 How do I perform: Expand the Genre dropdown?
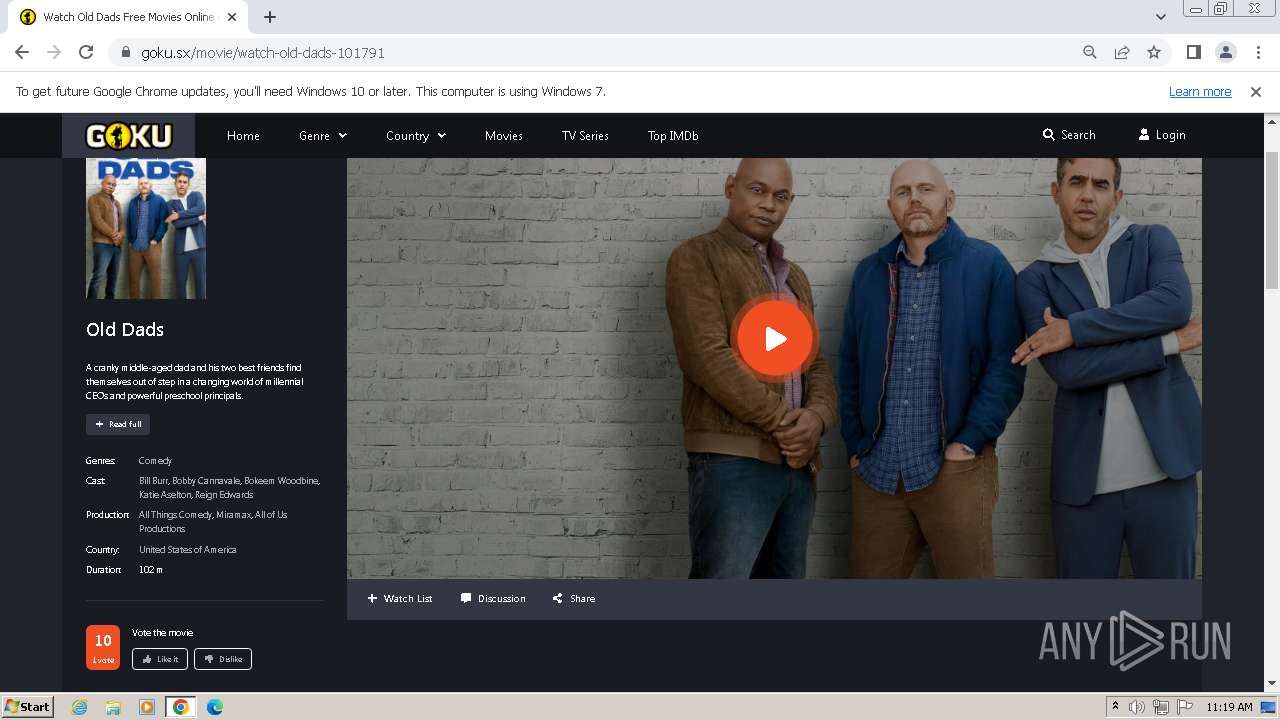coord(322,135)
